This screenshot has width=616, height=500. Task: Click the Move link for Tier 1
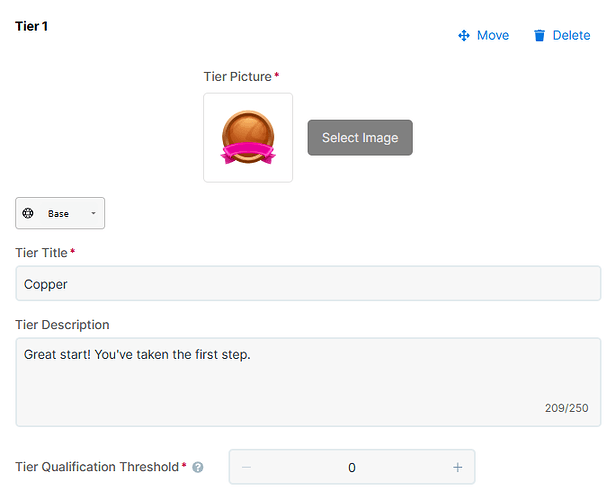click(x=483, y=36)
